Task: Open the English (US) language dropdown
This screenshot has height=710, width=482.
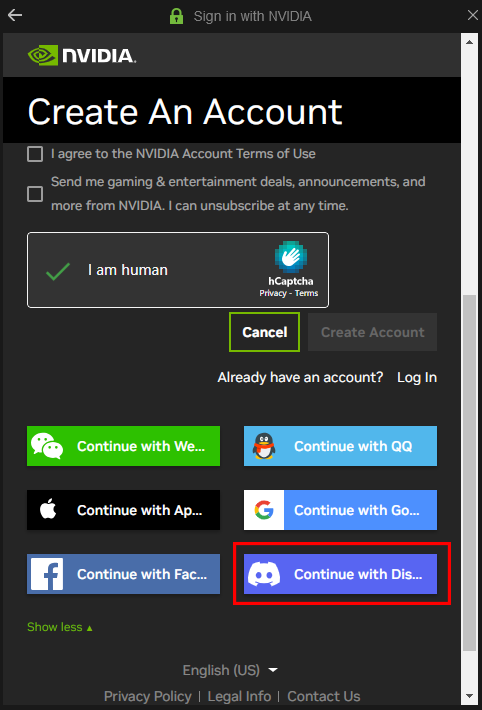Action: click(230, 670)
